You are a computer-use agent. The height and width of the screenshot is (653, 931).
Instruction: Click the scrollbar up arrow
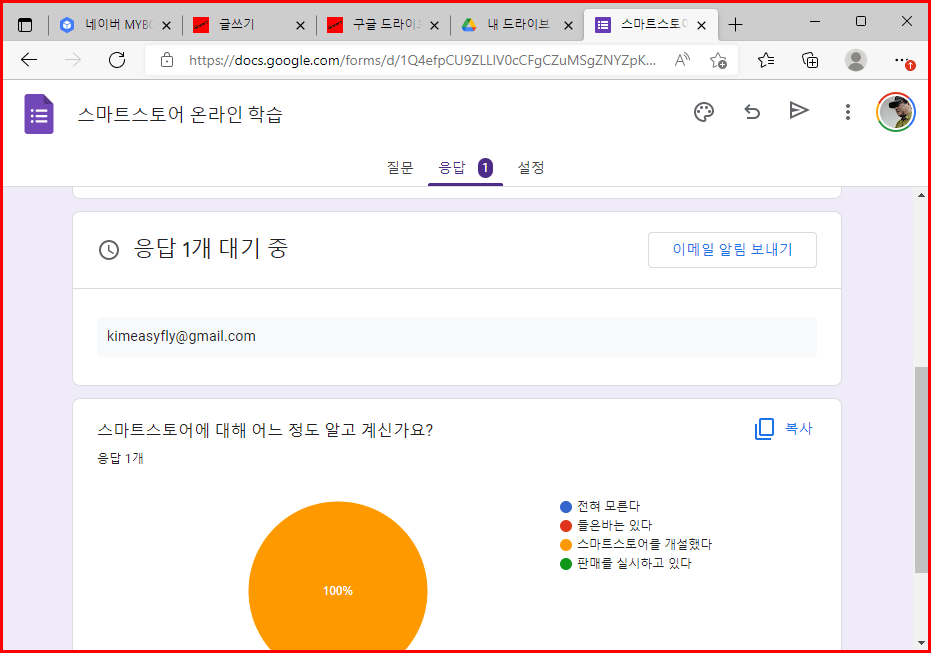pos(921,195)
